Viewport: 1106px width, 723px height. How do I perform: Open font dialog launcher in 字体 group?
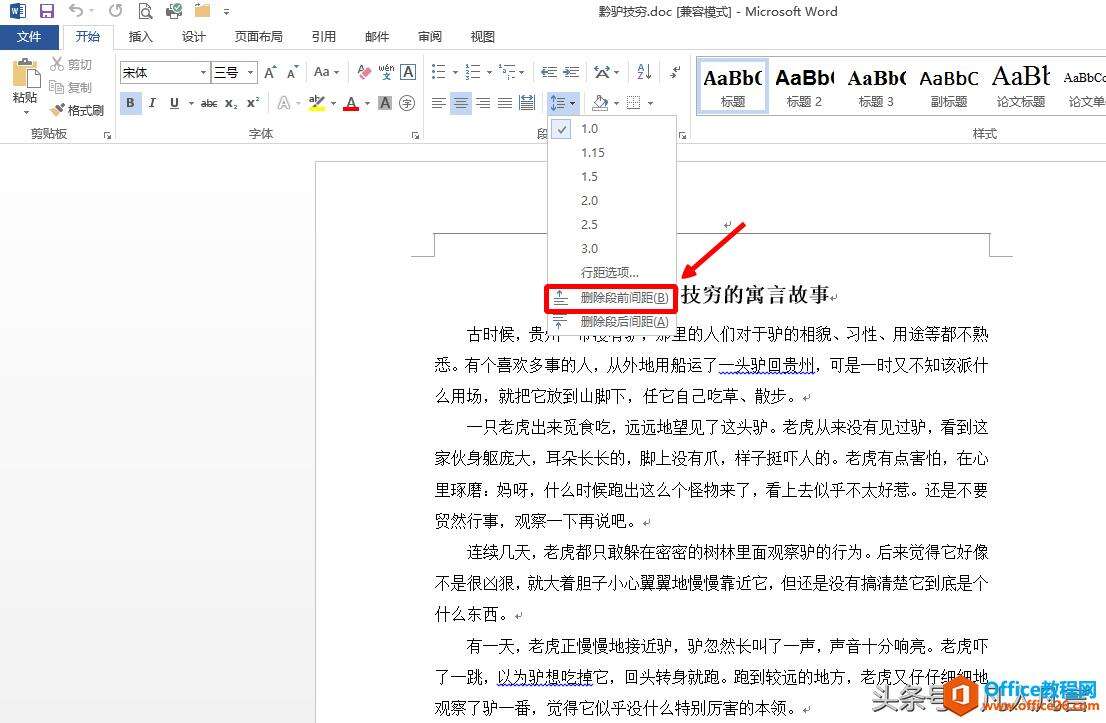click(x=415, y=135)
